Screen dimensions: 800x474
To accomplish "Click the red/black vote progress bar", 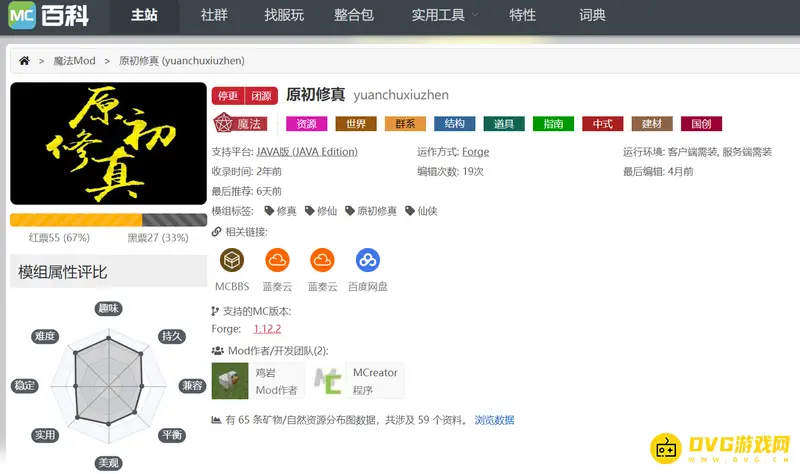I will pyautogui.click(x=108, y=220).
